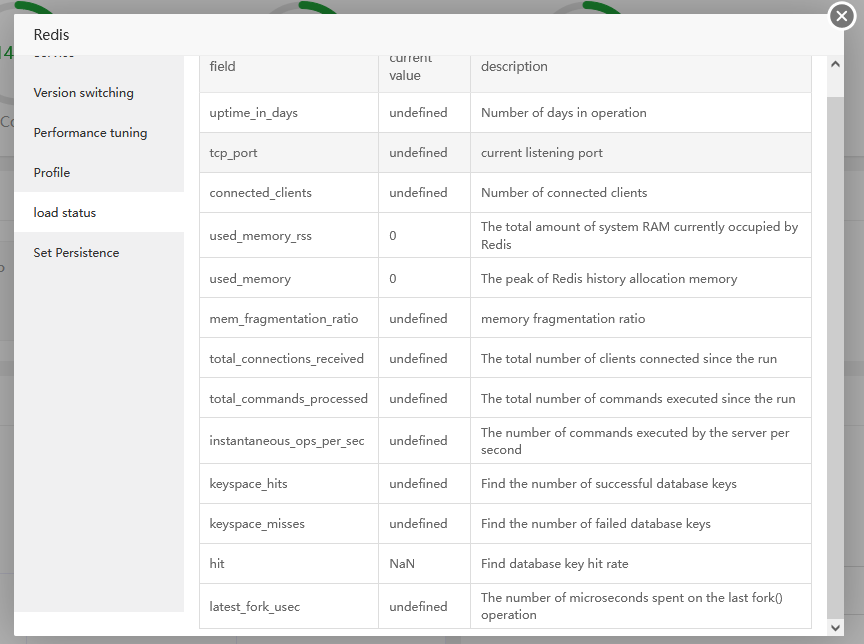Close the Redis dialog with X icon

tap(841, 16)
